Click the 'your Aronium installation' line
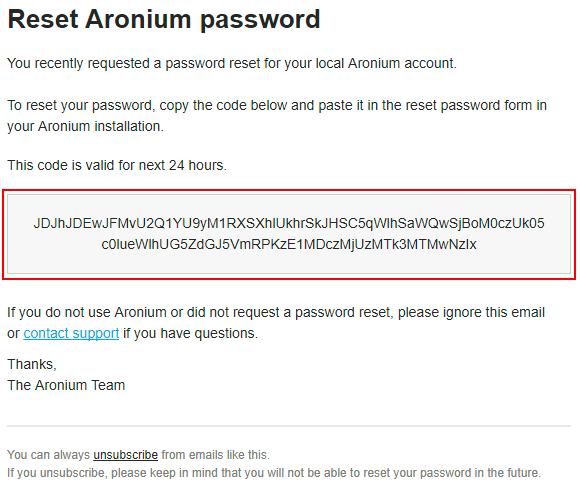Viewport: 580px width, 491px height. (85, 127)
